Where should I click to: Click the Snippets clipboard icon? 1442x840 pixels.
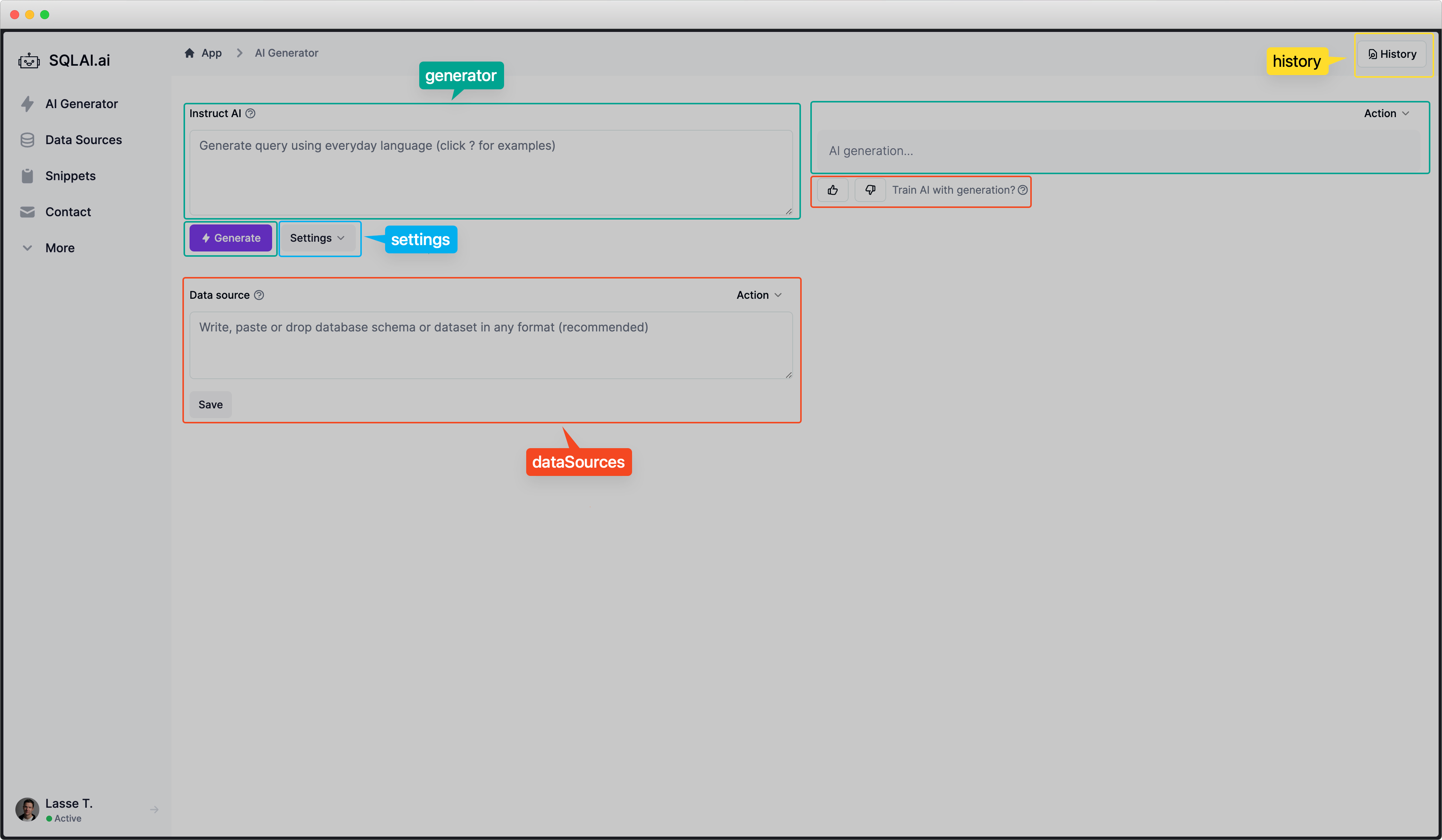tap(27, 176)
